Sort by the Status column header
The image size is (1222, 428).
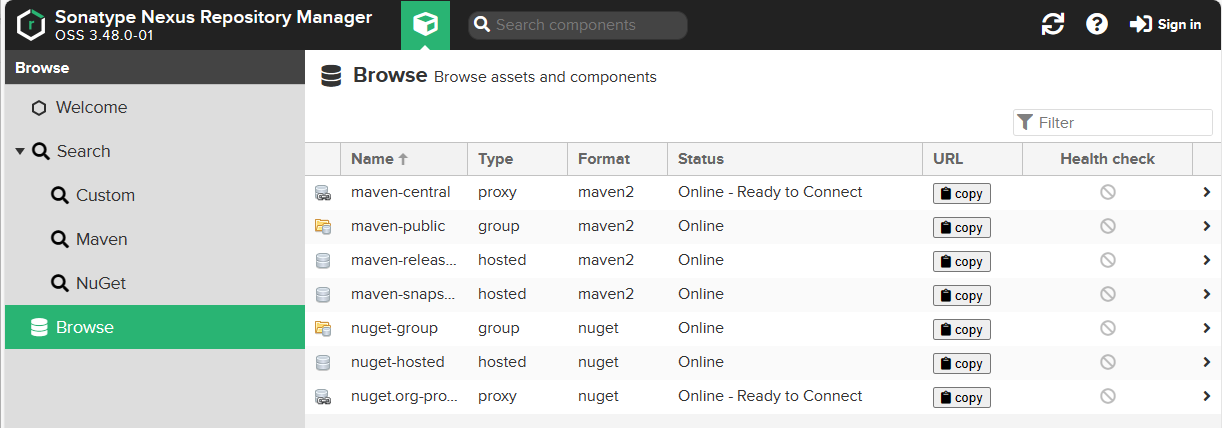pos(795,159)
